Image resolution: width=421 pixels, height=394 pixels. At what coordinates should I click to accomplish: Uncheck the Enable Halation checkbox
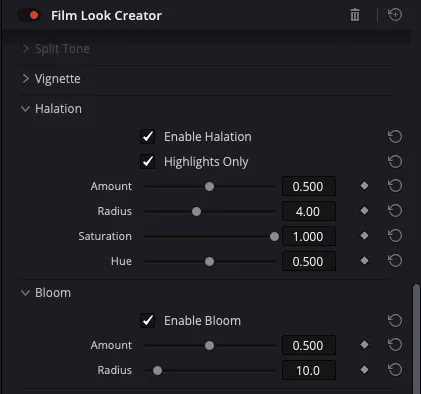[x=147, y=137]
